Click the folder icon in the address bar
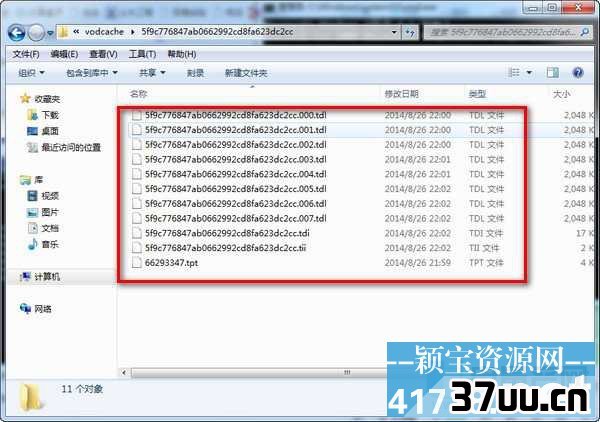The width and height of the screenshot is (600, 422). click(64, 33)
